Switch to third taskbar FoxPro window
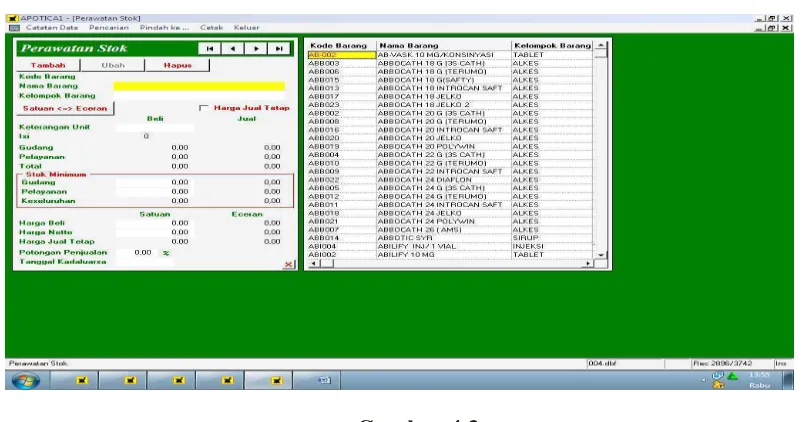 (x=178, y=380)
